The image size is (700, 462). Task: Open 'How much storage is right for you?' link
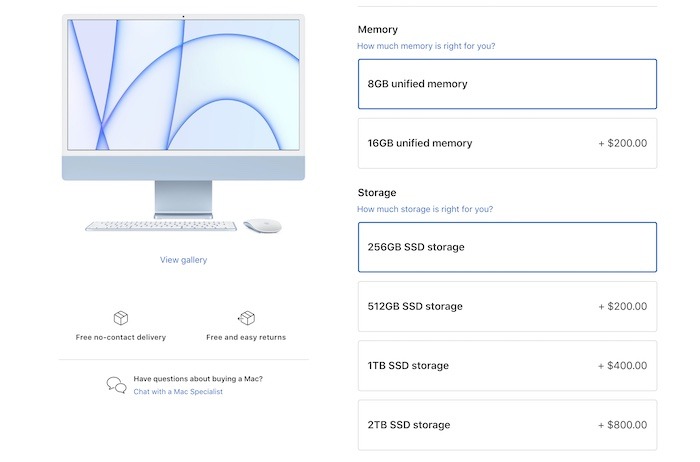[x=425, y=209]
